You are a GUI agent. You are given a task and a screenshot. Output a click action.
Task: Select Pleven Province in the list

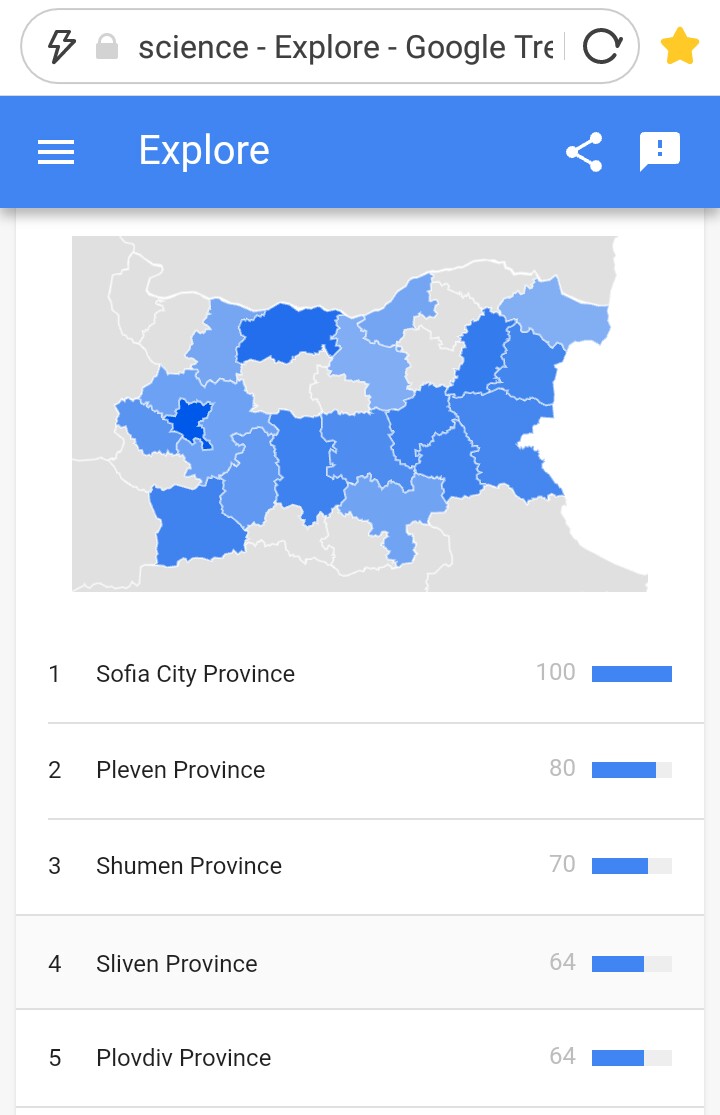pos(180,770)
